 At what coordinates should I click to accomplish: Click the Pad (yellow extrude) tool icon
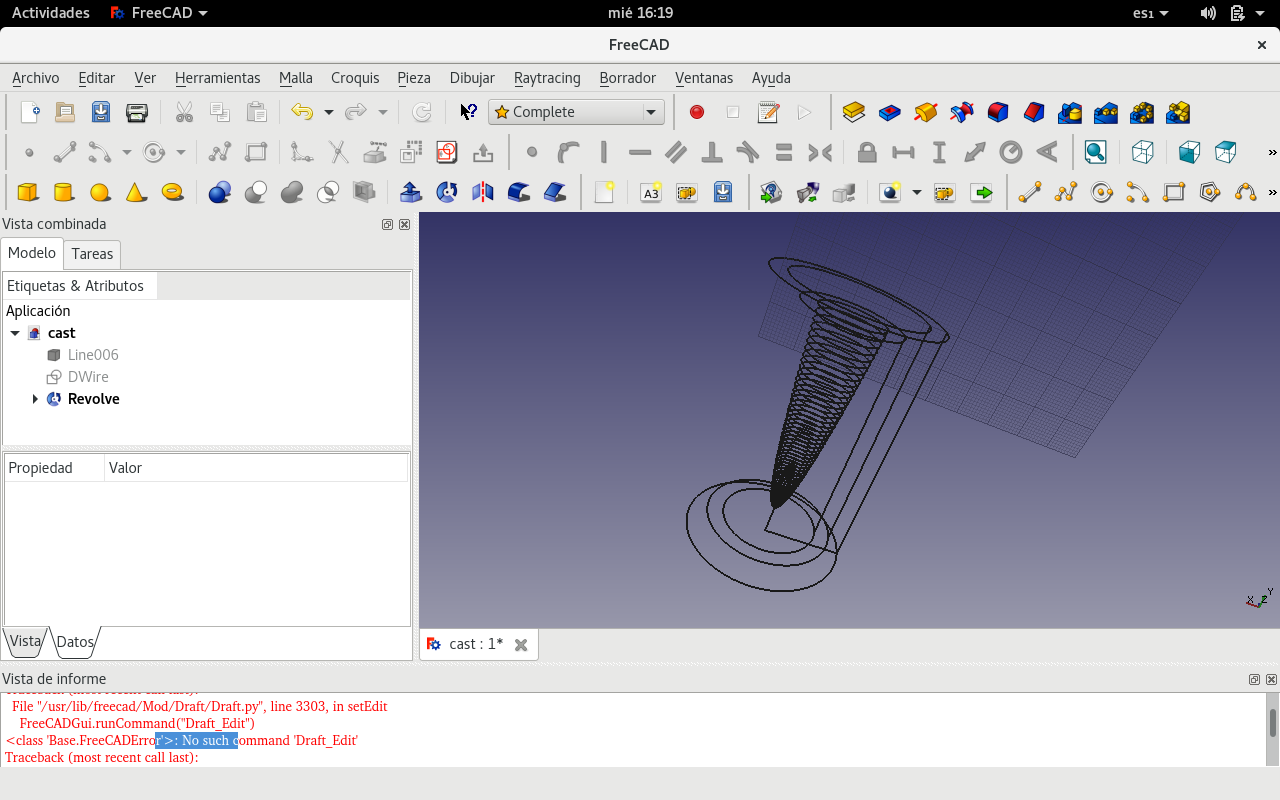pos(853,113)
